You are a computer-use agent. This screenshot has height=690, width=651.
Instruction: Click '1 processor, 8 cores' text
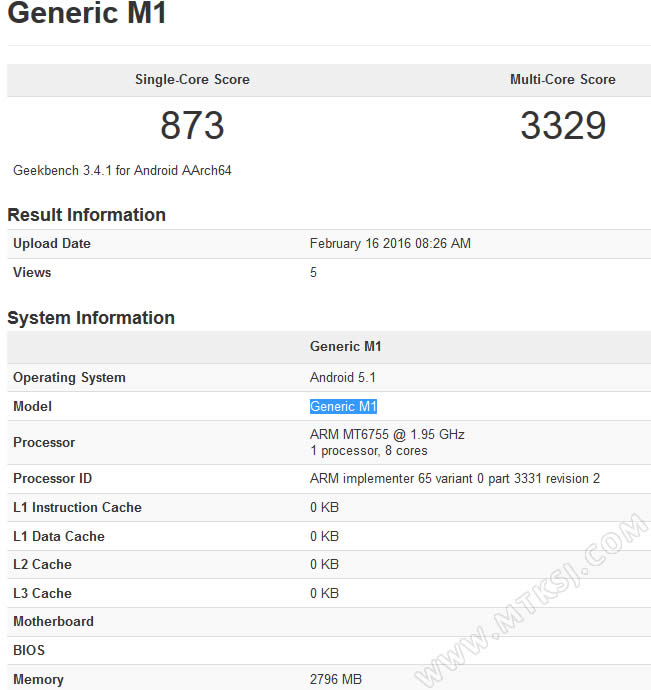pos(369,451)
